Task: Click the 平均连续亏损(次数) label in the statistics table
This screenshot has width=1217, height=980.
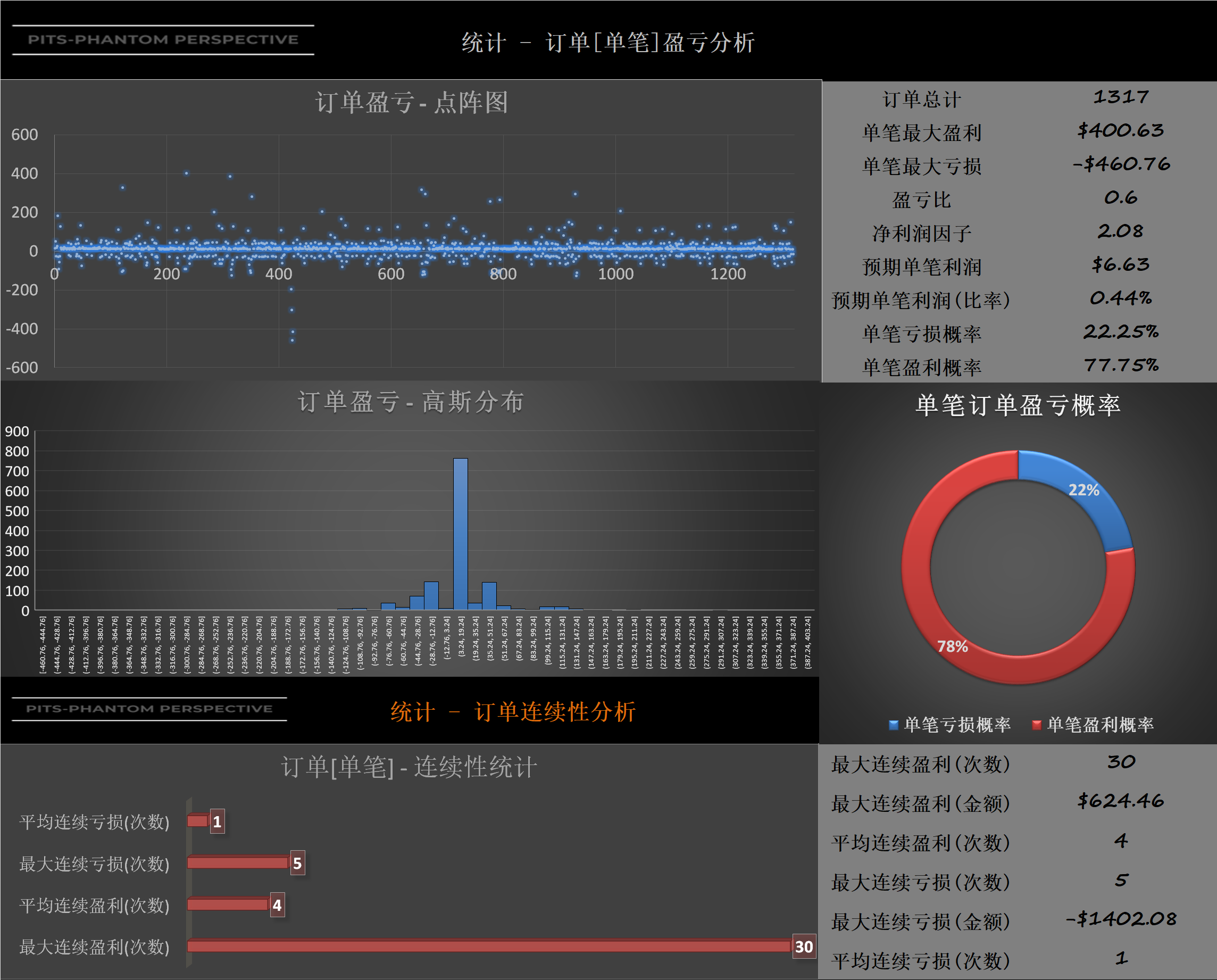Action: coord(921,961)
